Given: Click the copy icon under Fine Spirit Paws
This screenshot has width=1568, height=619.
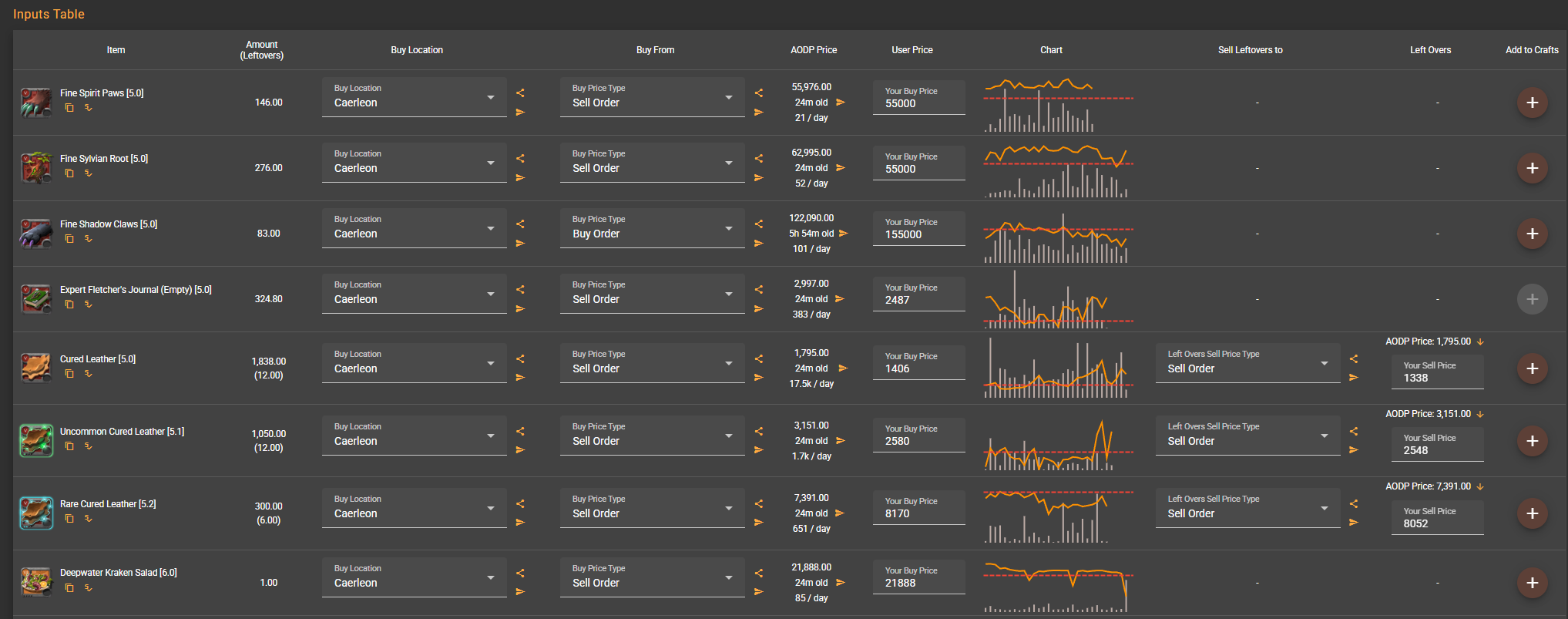Looking at the screenshot, I should coord(69,108).
